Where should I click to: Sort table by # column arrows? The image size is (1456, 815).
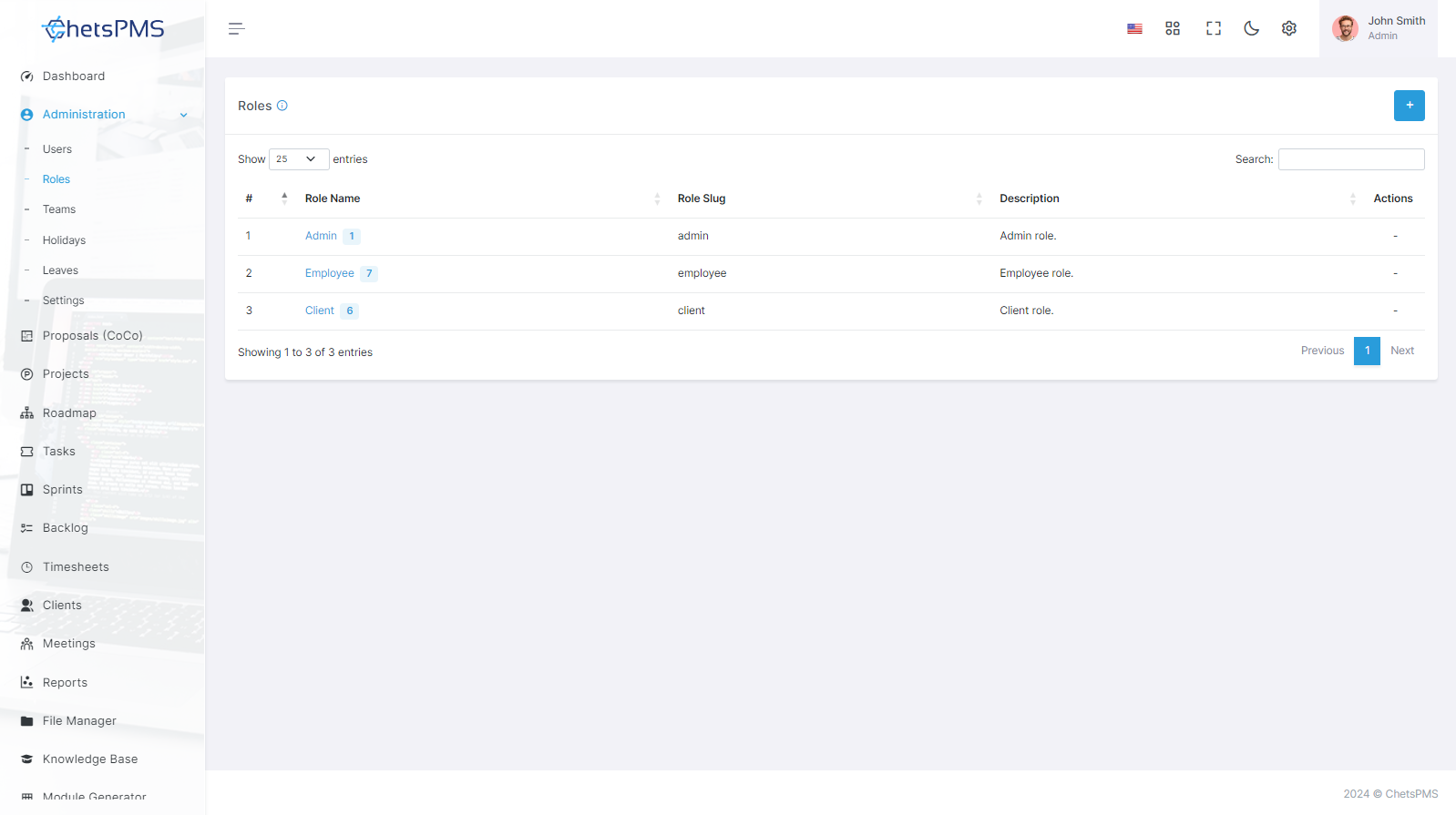tap(285, 199)
